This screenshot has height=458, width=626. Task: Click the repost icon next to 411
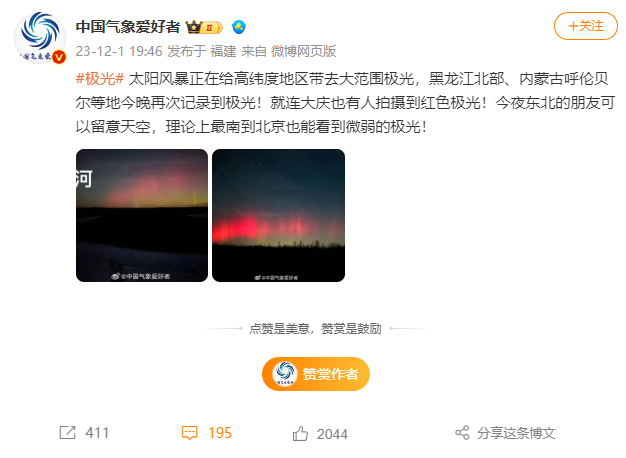(67, 433)
